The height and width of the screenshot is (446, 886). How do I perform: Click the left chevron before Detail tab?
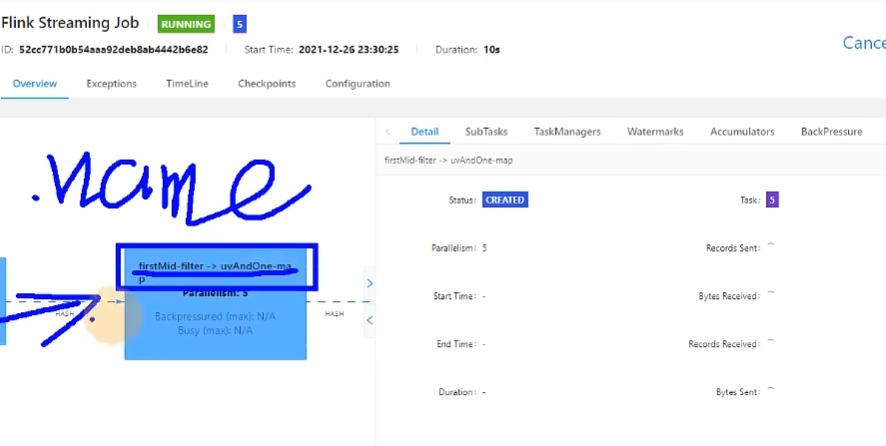tap(388, 132)
